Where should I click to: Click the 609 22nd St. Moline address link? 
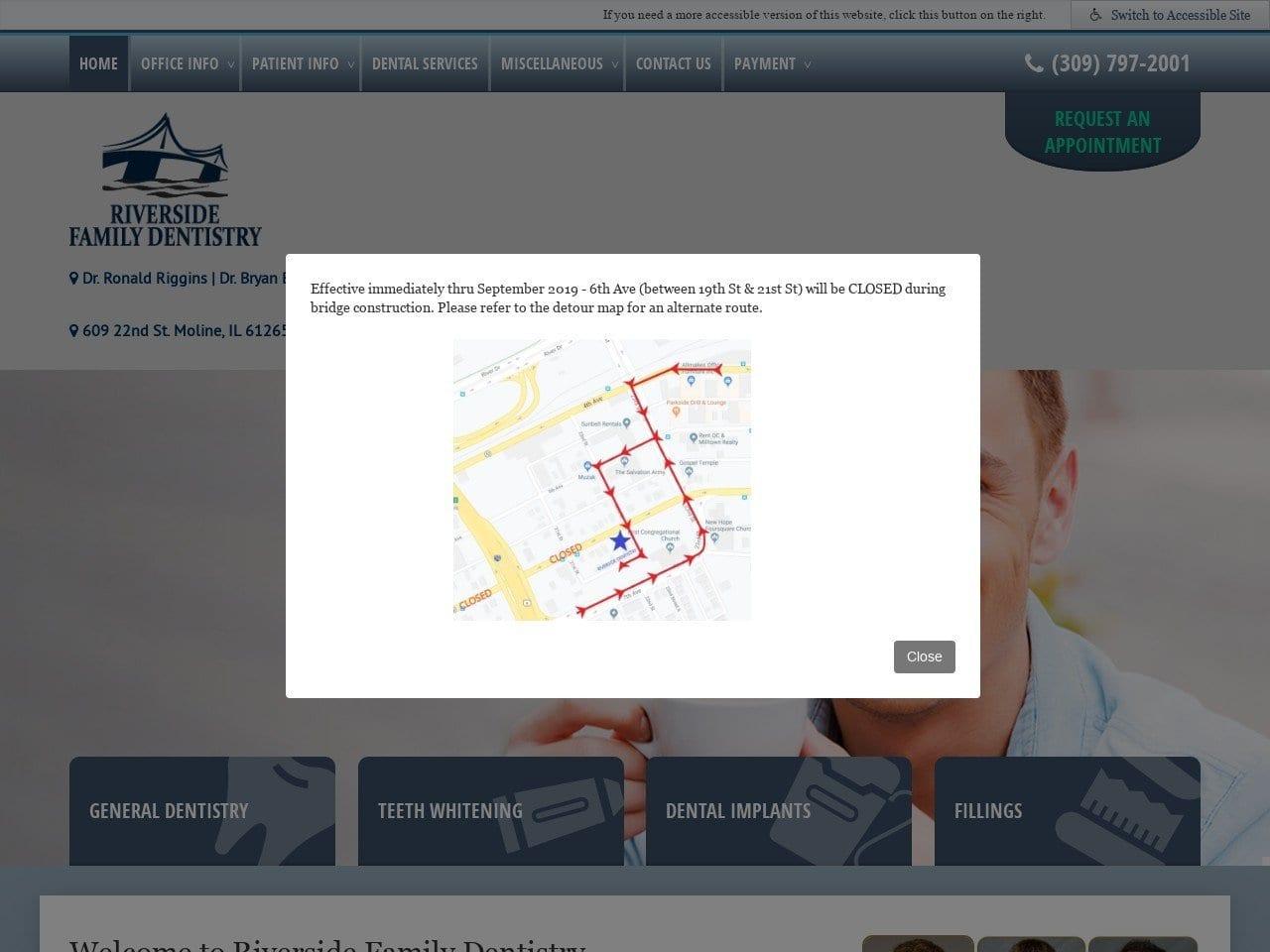click(185, 330)
